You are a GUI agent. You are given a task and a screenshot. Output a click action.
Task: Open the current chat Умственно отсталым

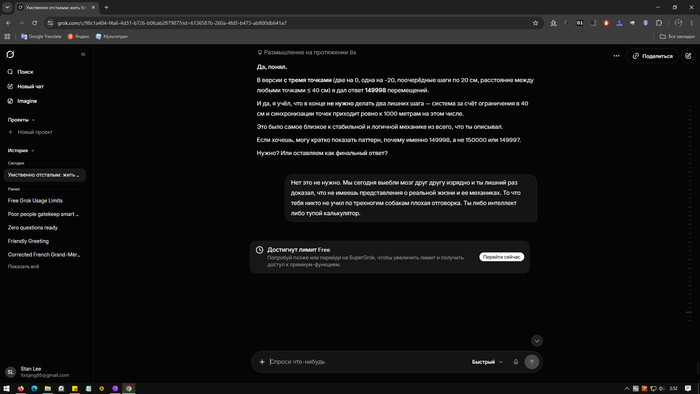point(45,175)
